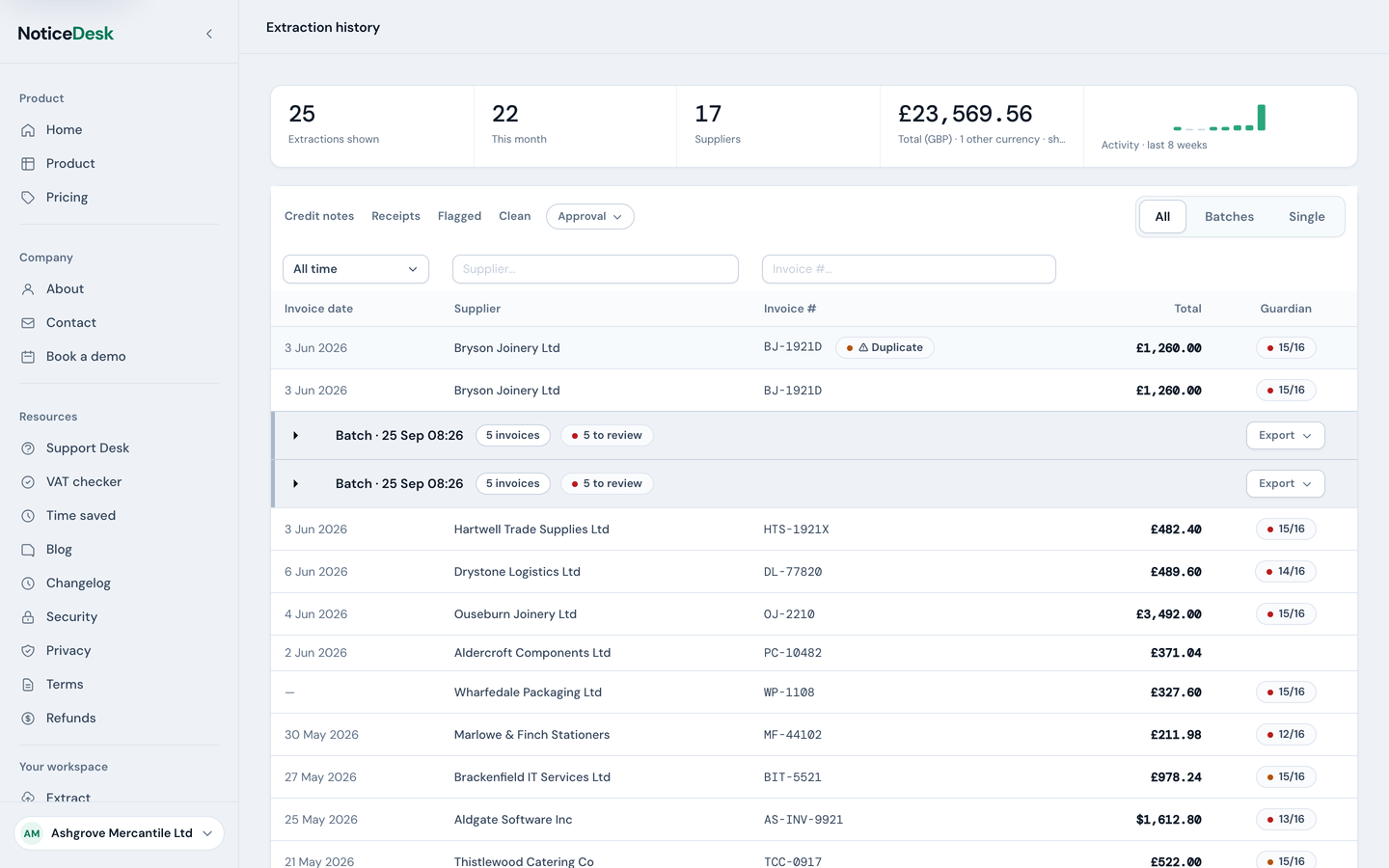Toggle the Clean filter

(x=514, y=216)
